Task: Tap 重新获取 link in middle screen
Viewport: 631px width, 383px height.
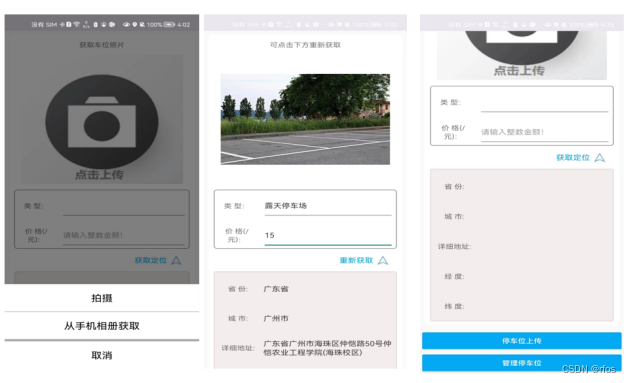Action: click(x=356, y=260)
